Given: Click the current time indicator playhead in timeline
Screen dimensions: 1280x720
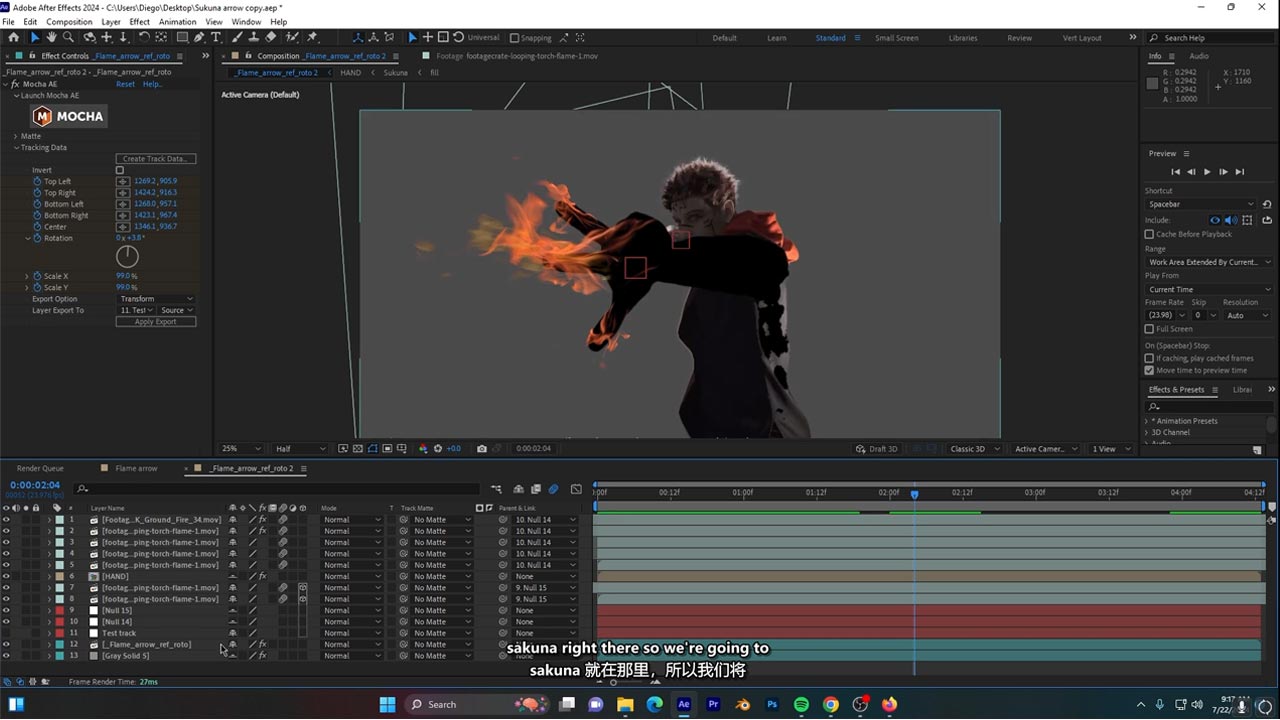Looking at the screenshot, I should click(914, 494).
